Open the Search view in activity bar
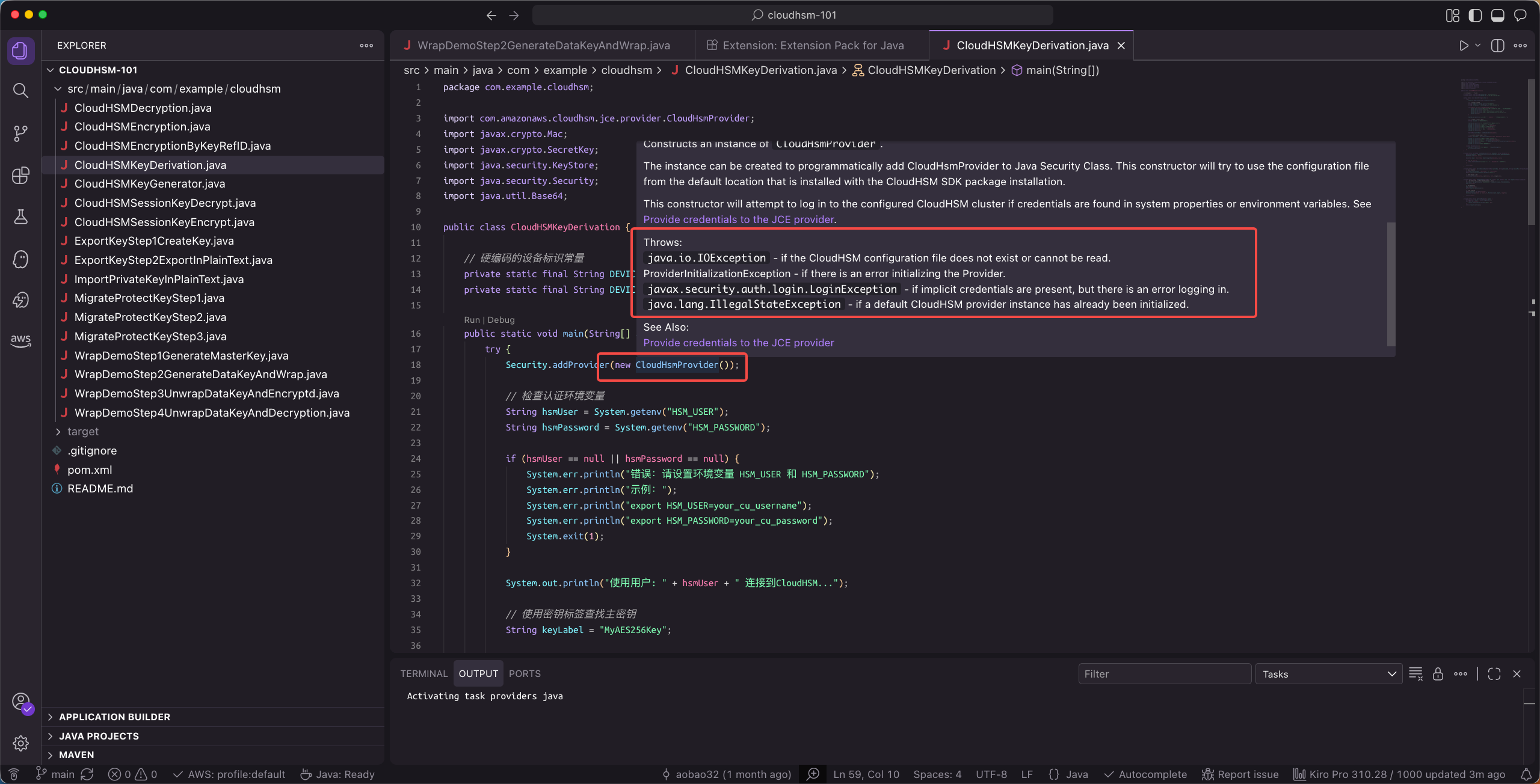The height and width of the screenshot is (784, 1540). (x=20, y=91)
